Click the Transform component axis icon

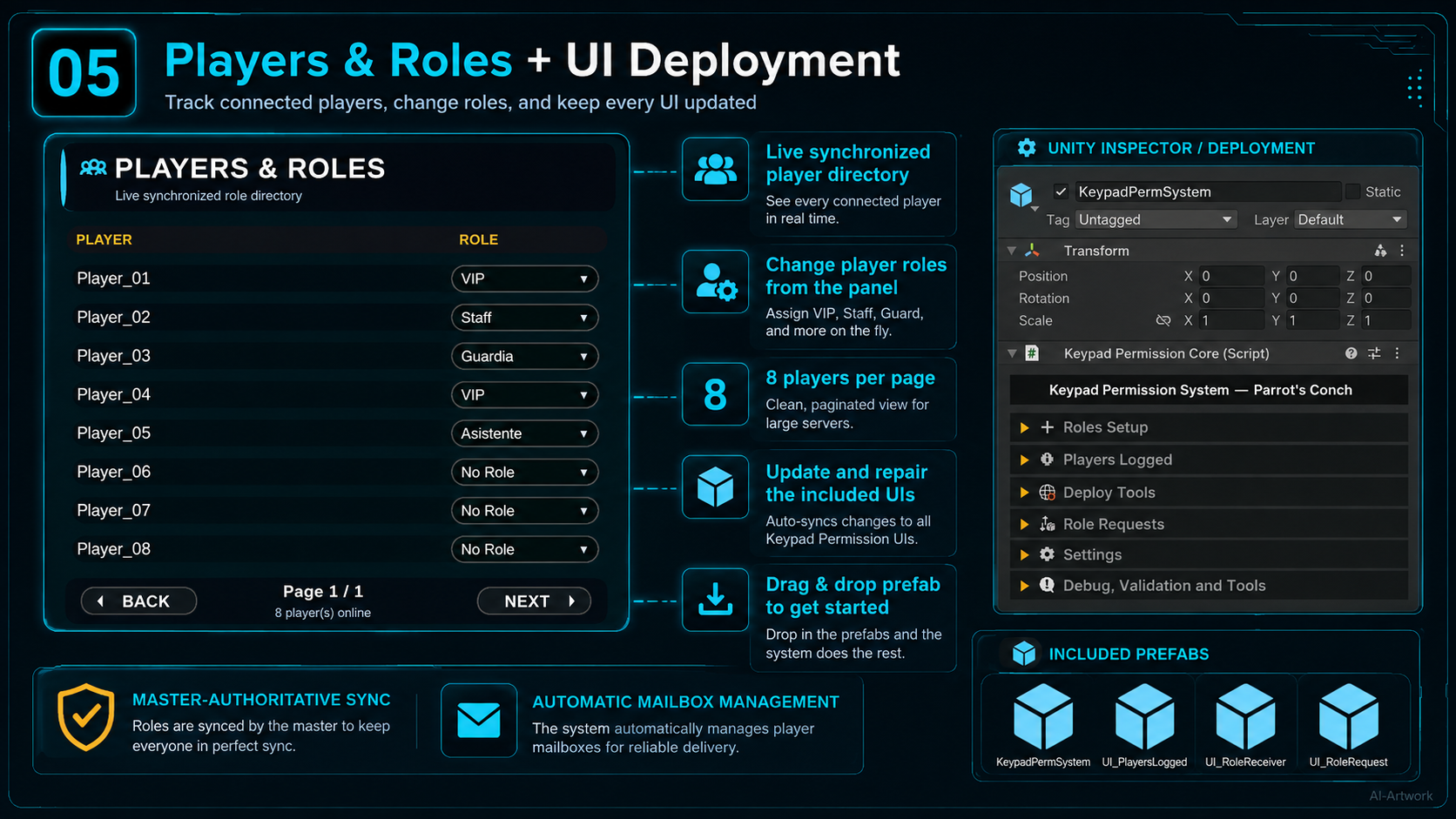tap(1033, 251)
